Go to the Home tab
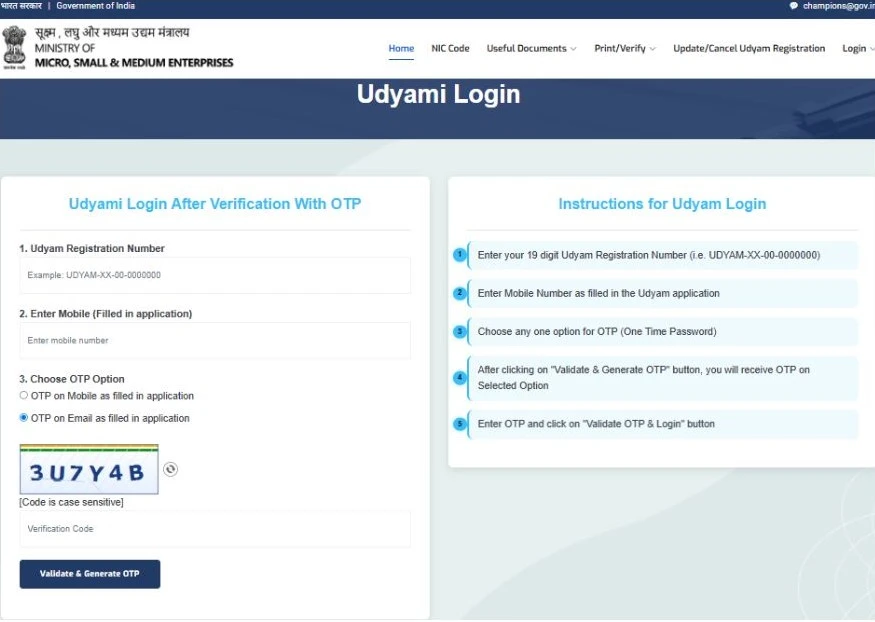 click(401, 49)
